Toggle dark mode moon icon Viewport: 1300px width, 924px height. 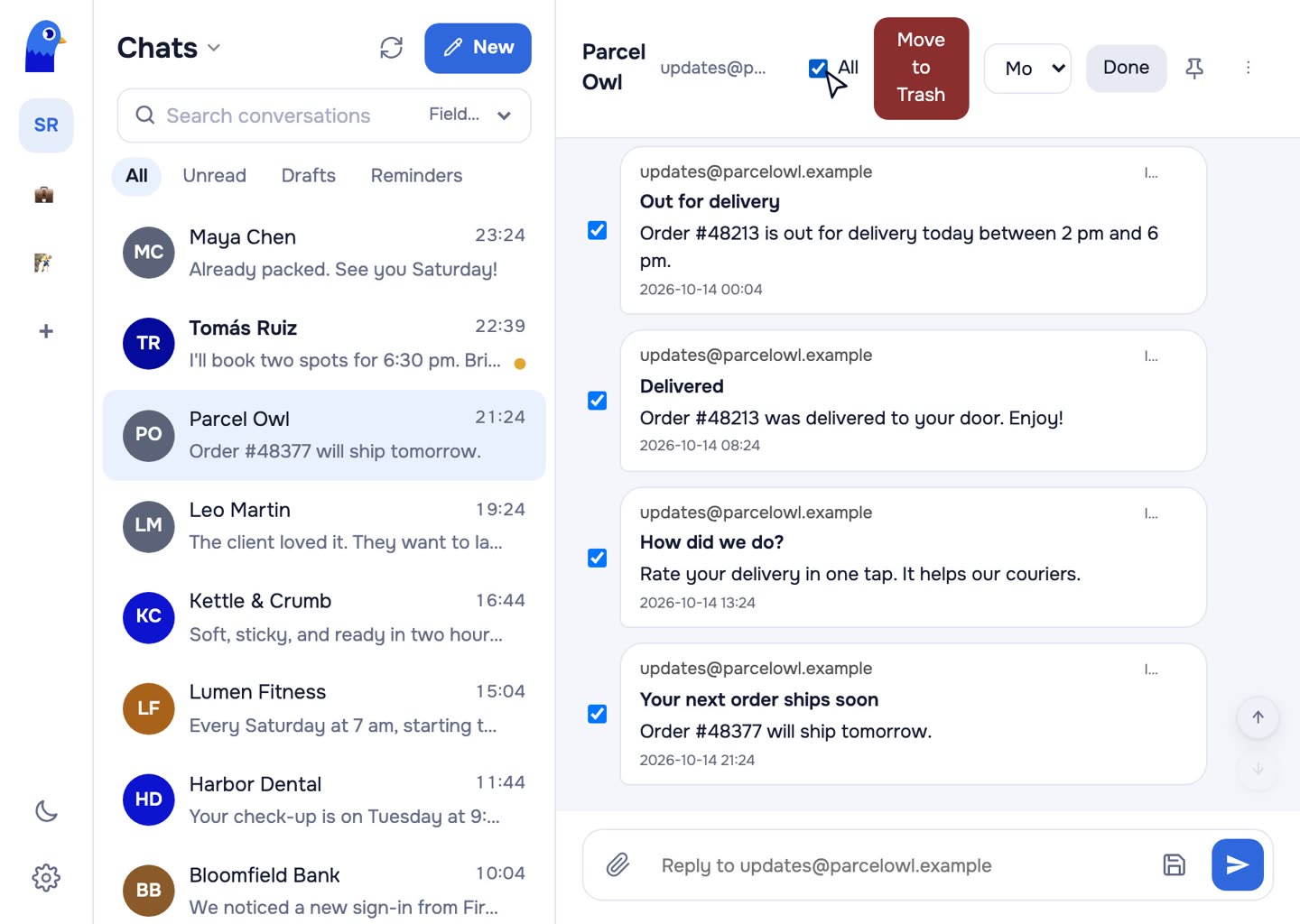46,811
